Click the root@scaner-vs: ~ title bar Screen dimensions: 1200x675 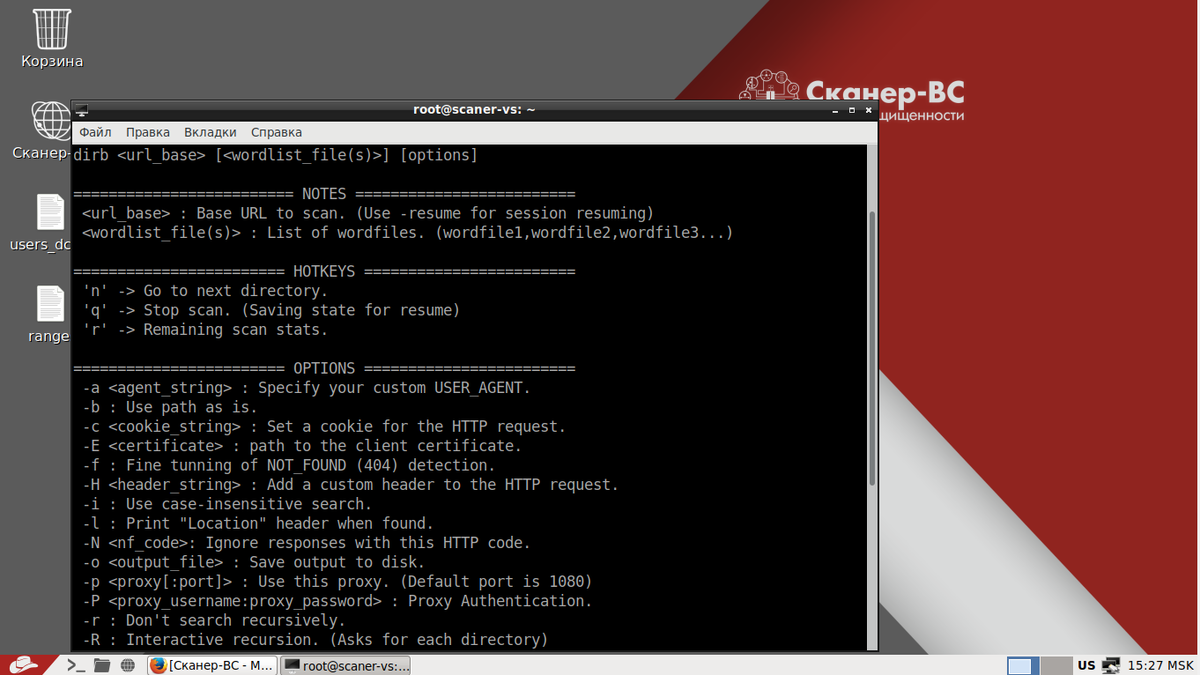tap(474, 110)
